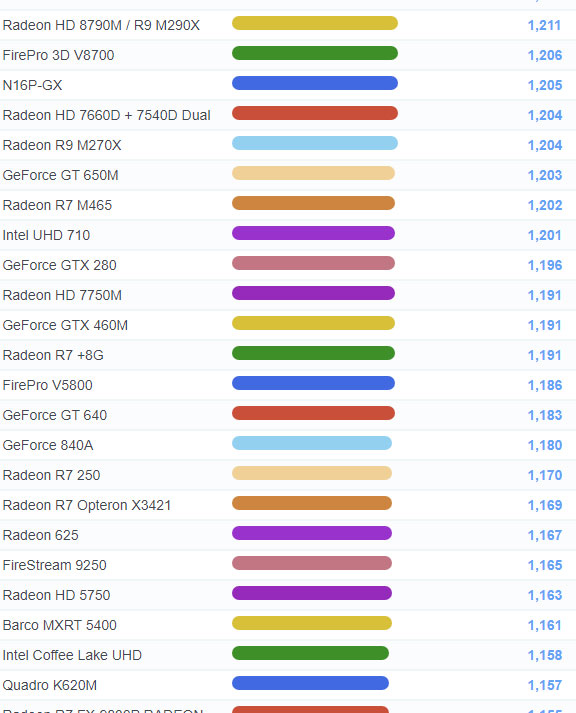Image resolution: width=576 pixels, height=713 pixels.
Task: Select the Radeon R7 Opteron X3421 name
Action: coord(87,505)
